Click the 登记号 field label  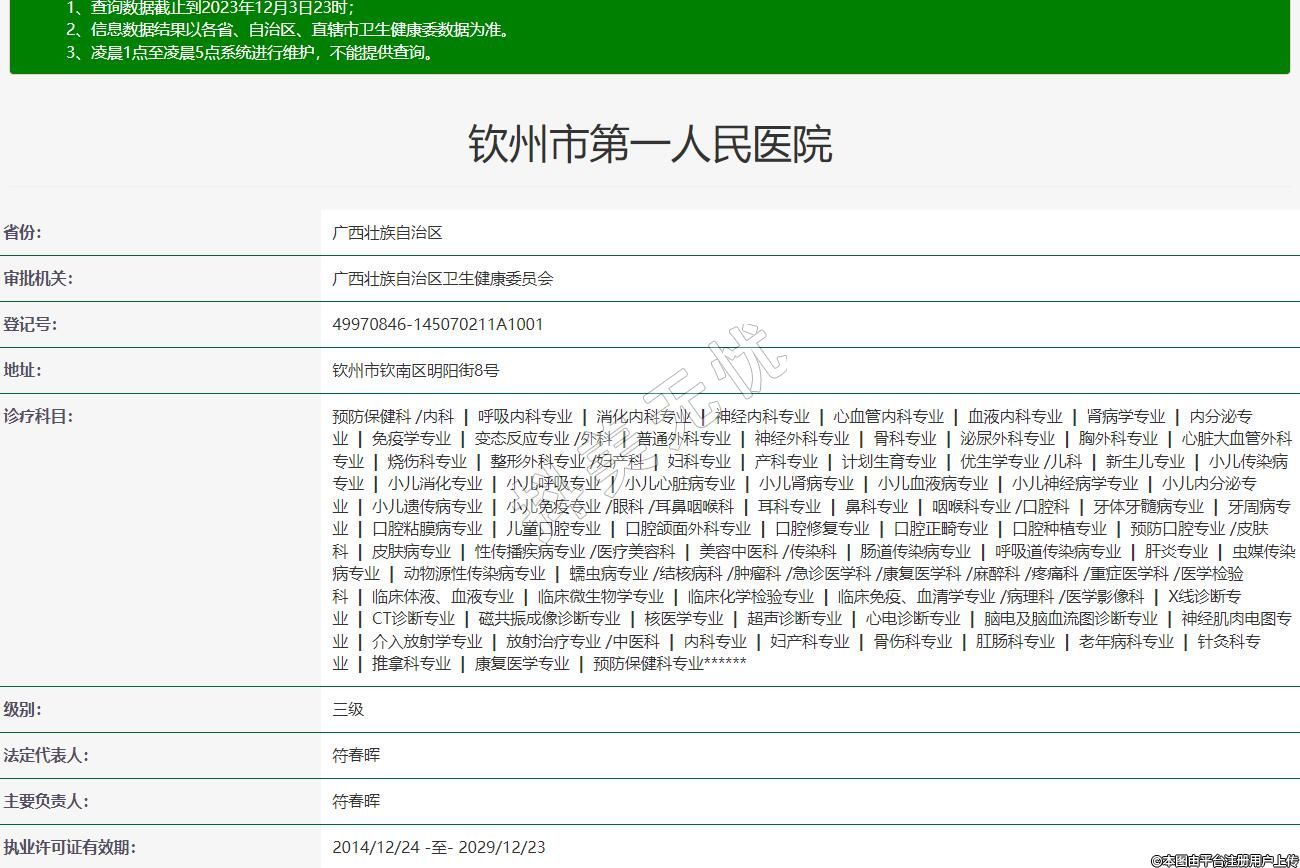(x=30, y=324)
